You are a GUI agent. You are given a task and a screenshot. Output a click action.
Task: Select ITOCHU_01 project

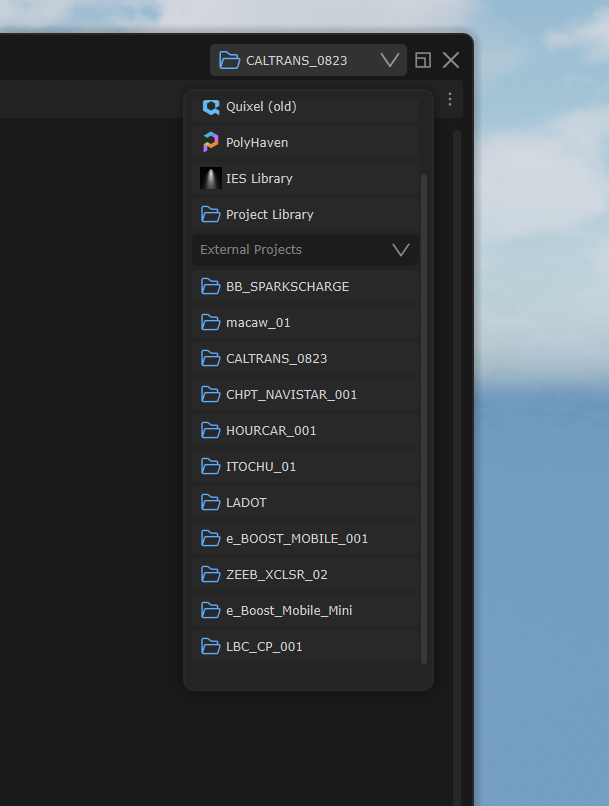pos(305,466)
